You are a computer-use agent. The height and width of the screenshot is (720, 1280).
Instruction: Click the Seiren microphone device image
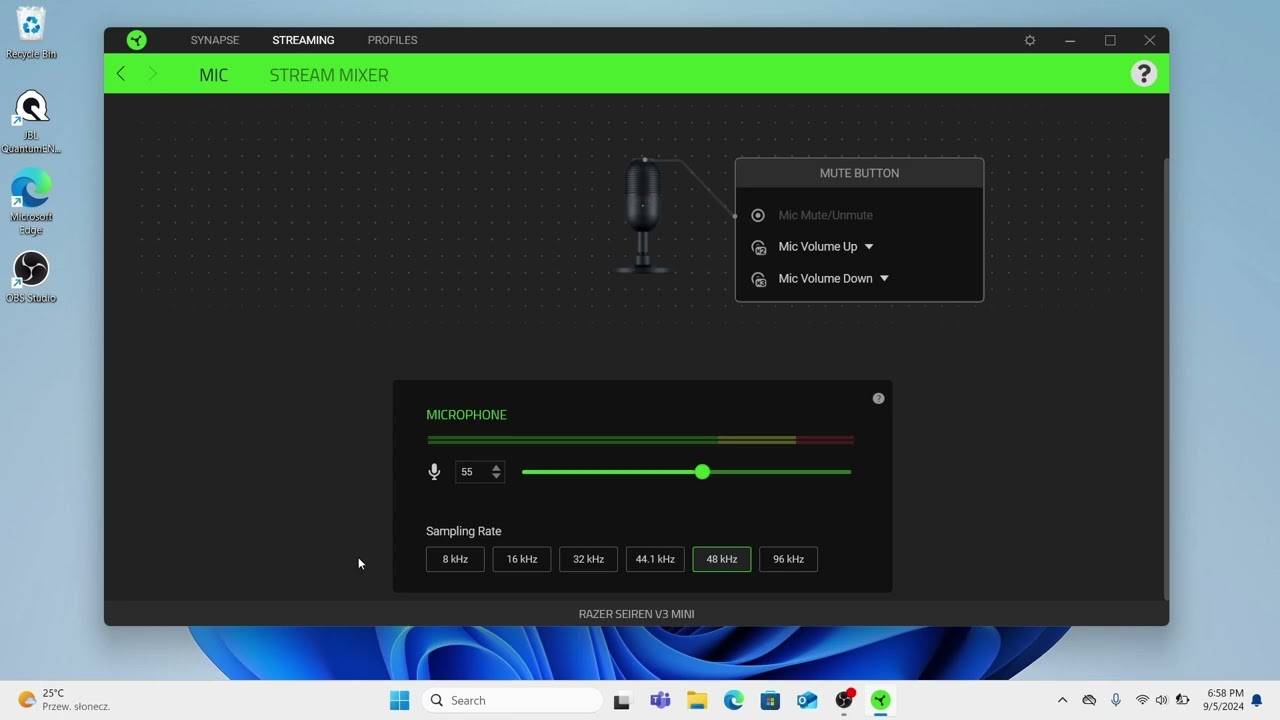[643, 215]
